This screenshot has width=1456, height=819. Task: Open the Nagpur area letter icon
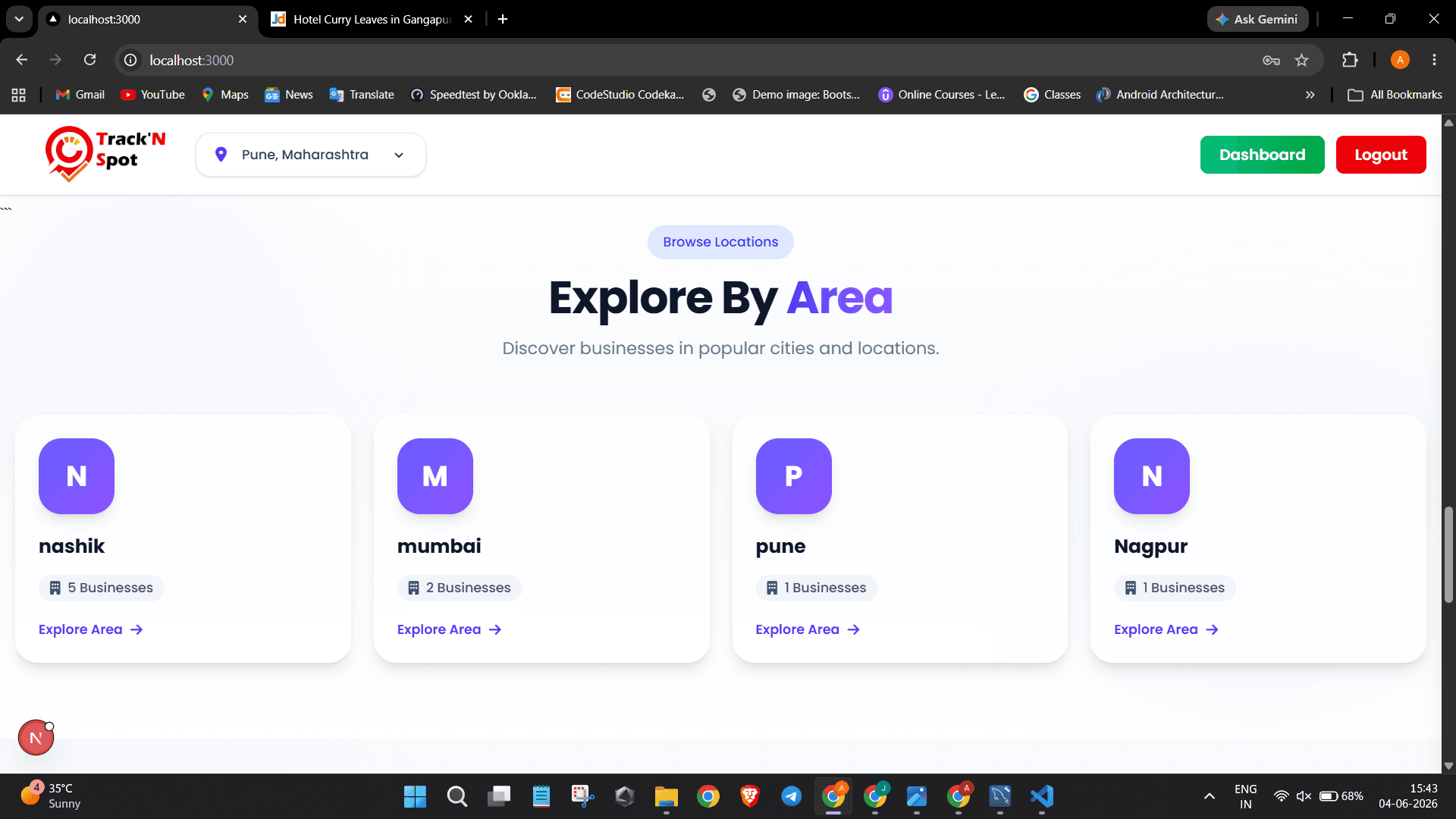tap(1152, 476)
